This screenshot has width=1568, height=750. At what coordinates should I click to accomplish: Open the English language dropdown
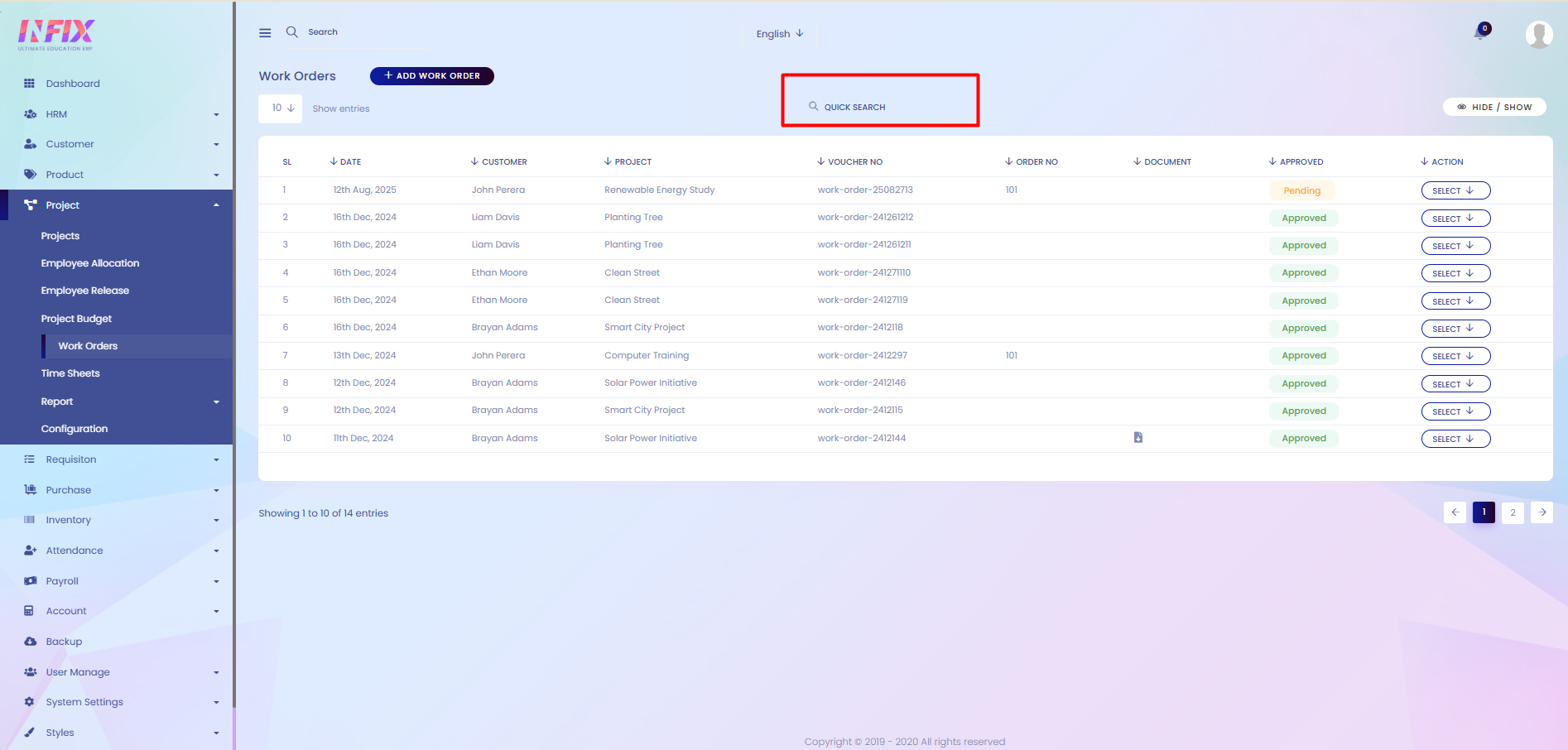tap(780, 34)
